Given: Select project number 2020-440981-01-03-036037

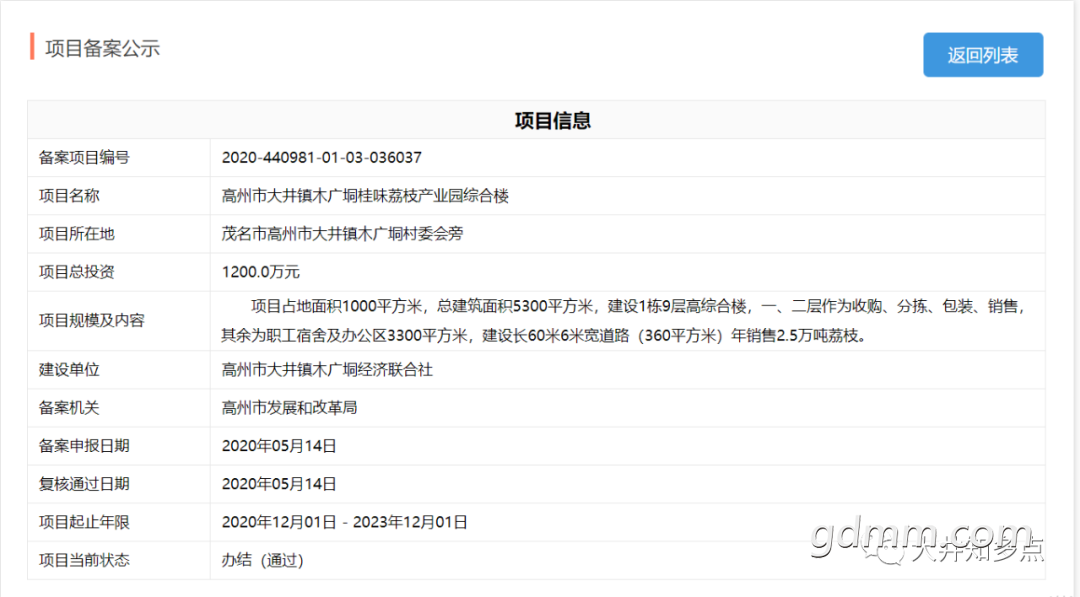Looking at the screenshot, I should [x=322, y=158].
